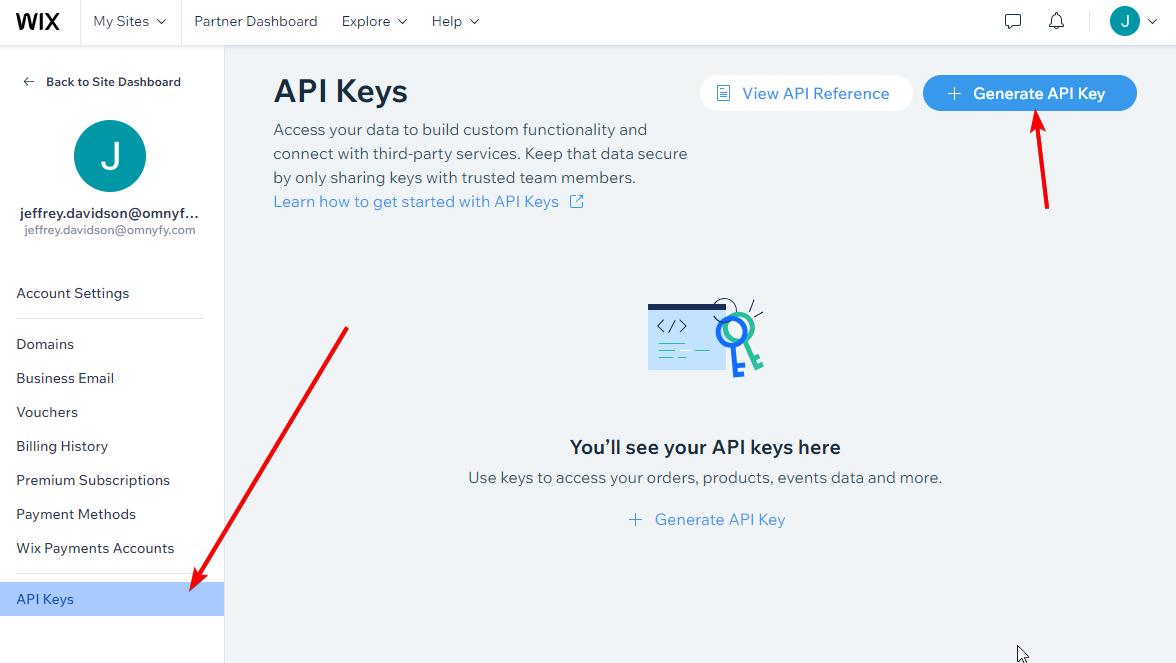Open Account Settings in the sidebar
This screenshot has width=1176, height=663.
(73, 293)
